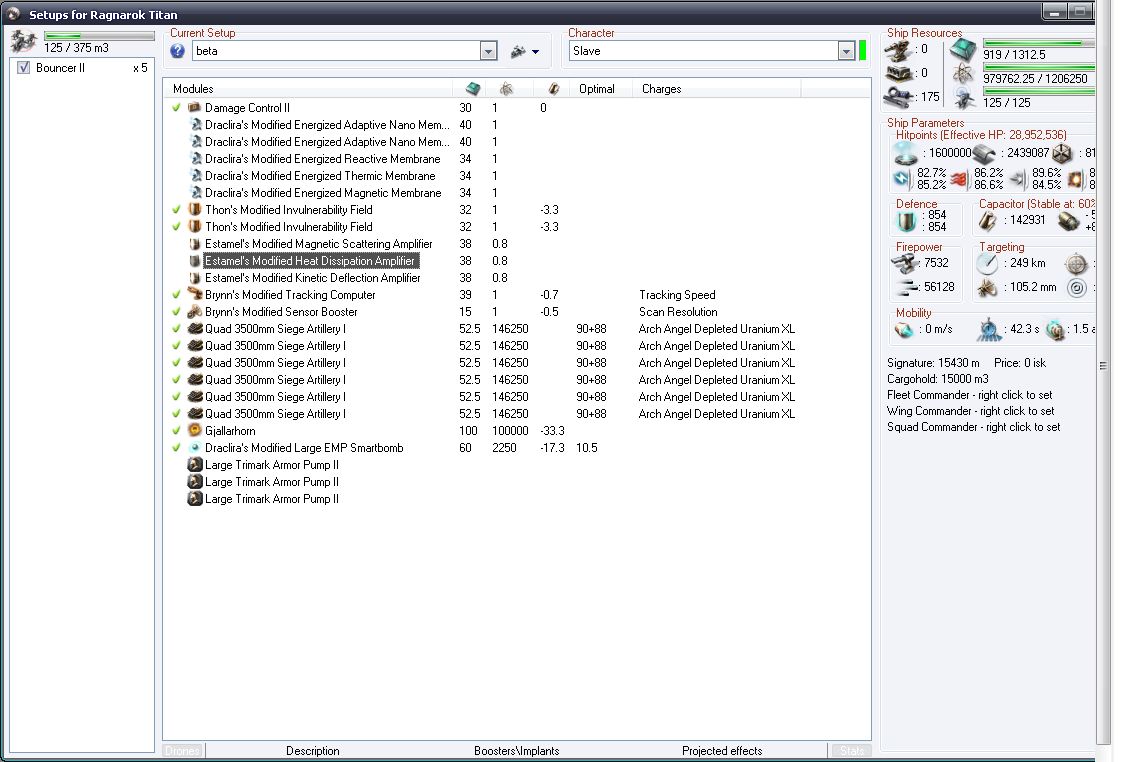Open the Projected effects tab
The image size is (1143, 762).
pyautogui.click(x=722, y=751)
